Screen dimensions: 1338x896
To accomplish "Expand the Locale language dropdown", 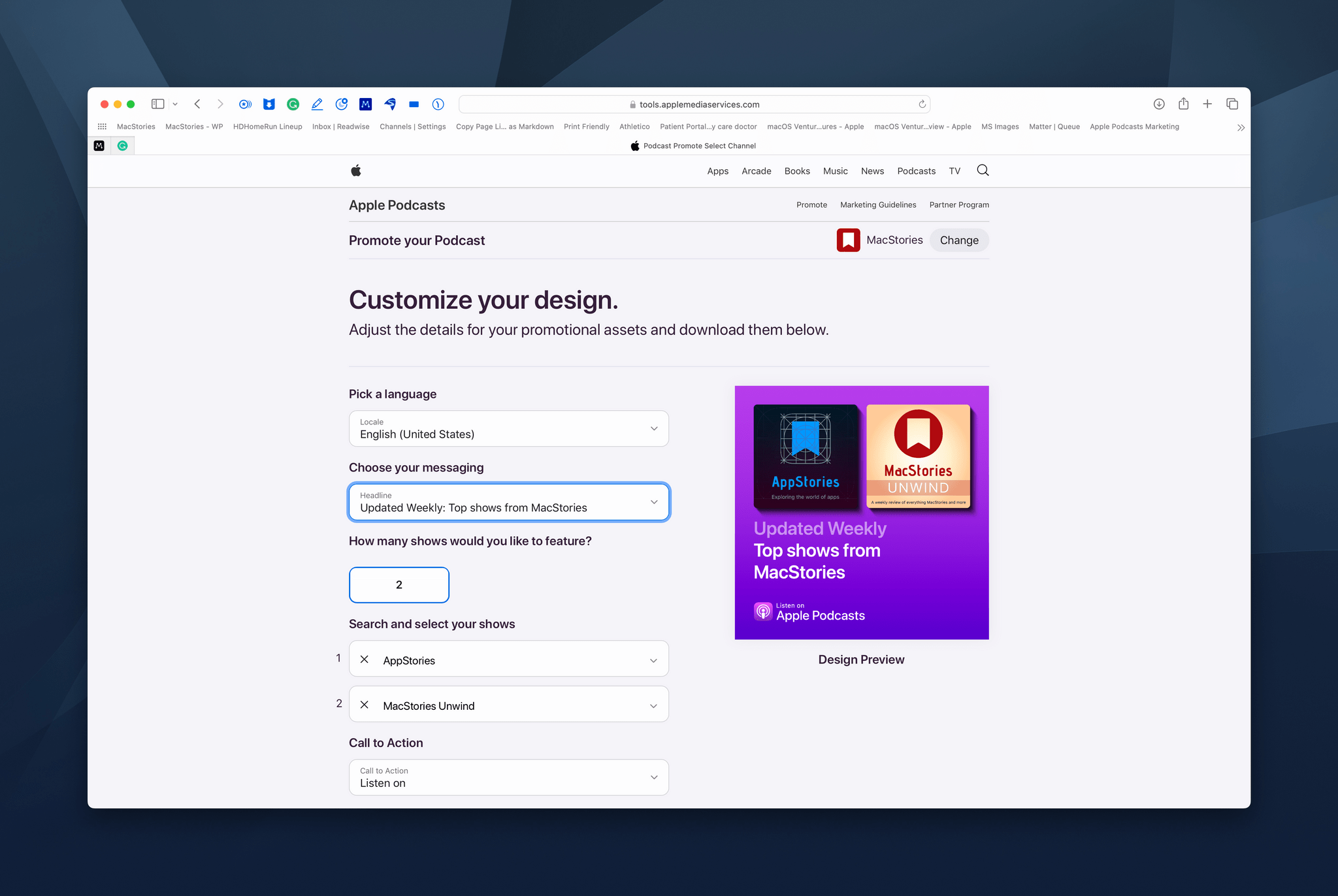I will (x=654, y=428).
